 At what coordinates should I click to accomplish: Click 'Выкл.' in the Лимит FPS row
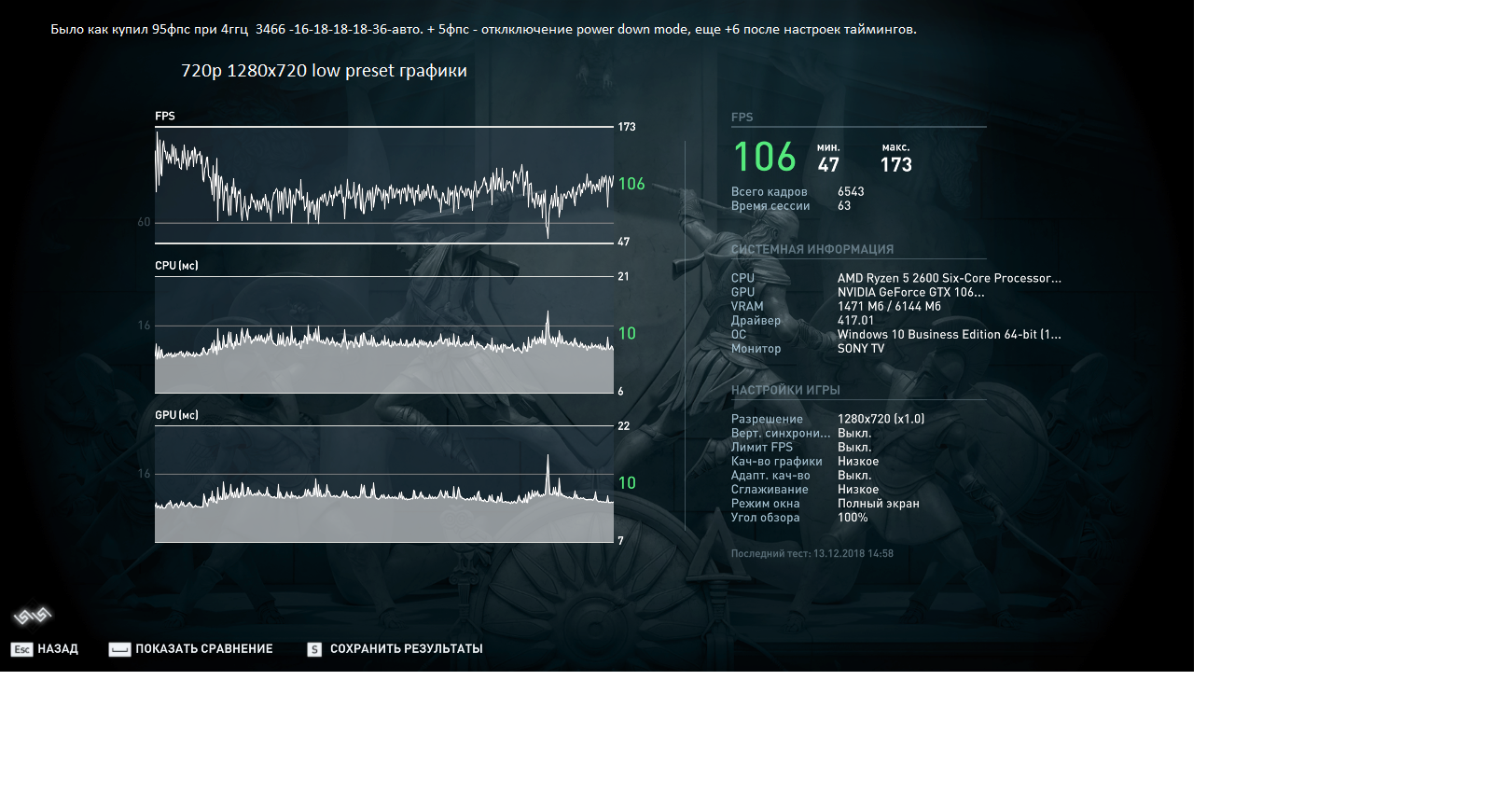point(854,447)
